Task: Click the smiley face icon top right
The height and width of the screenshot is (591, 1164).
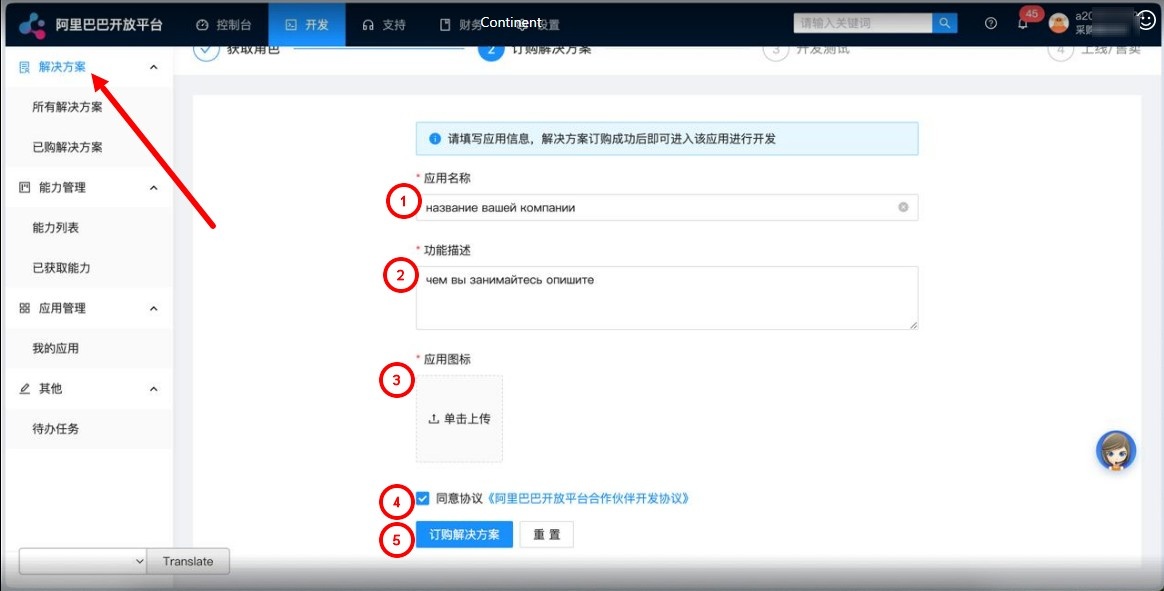Action: tap(1146, 20)
